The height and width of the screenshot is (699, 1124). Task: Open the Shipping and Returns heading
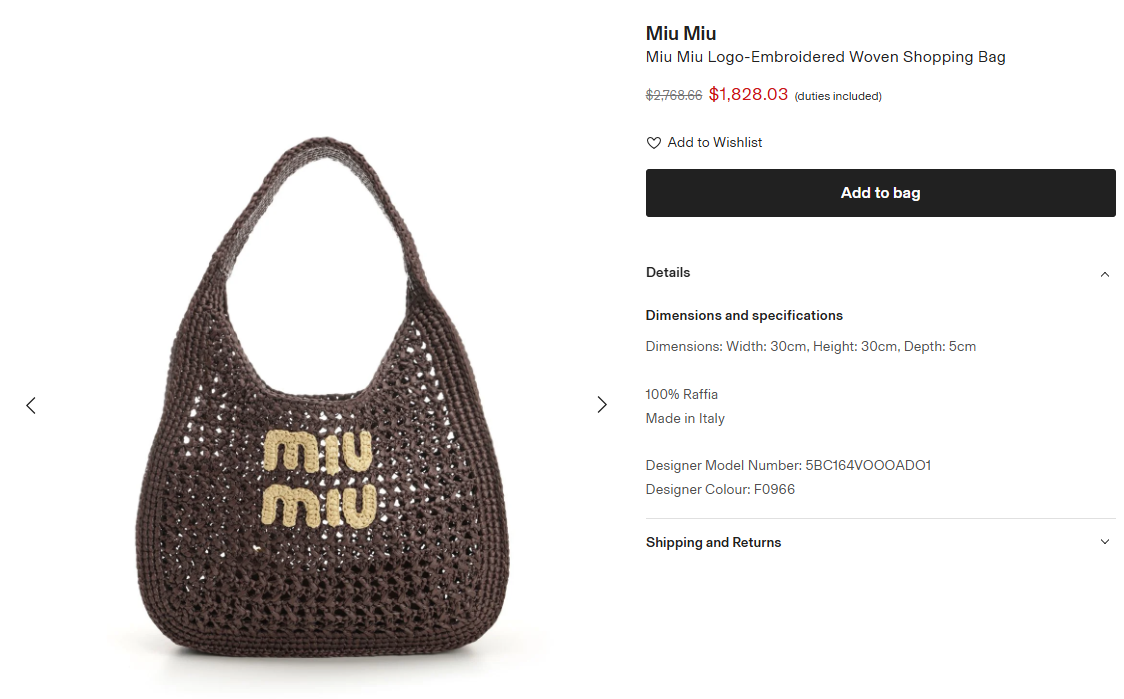[713, 542]
